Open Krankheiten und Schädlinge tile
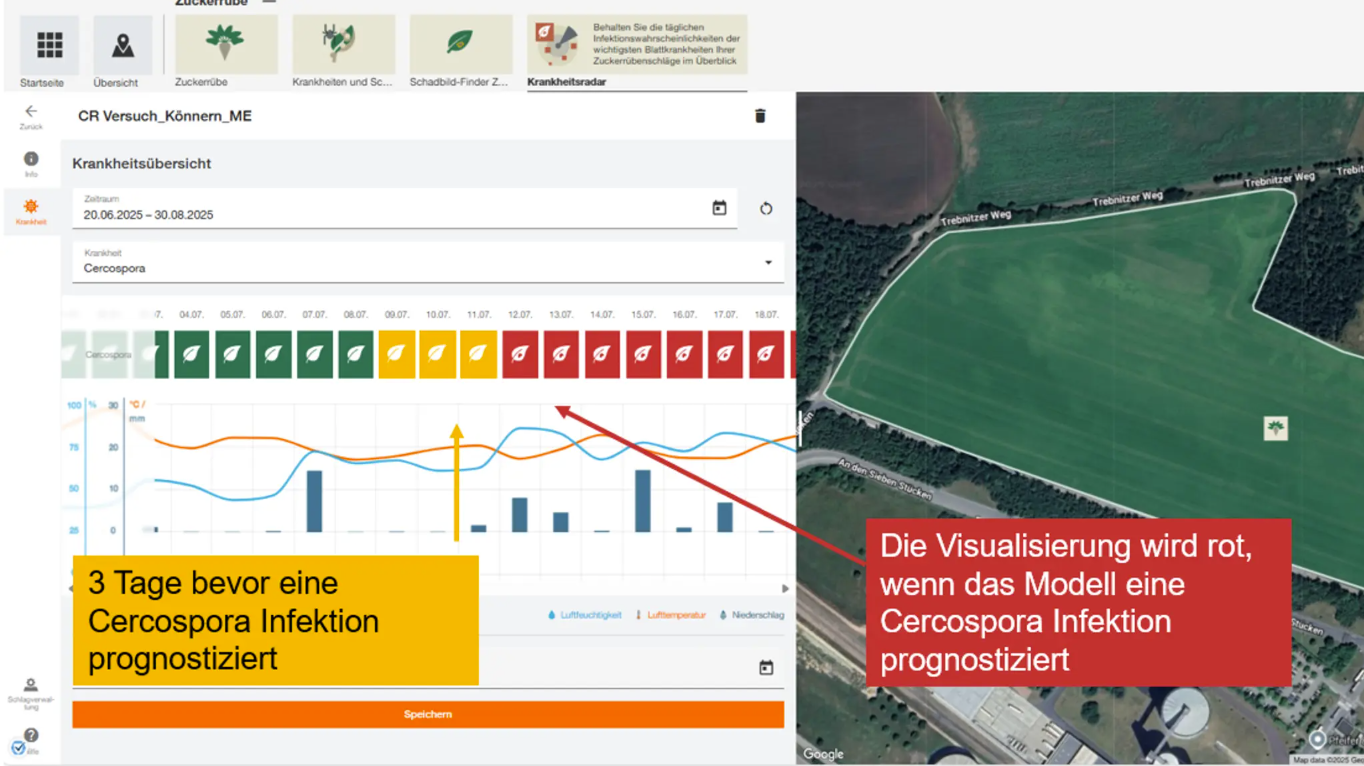The height and width of the screenshot is (766, 1364). click(x=343, y=45)
